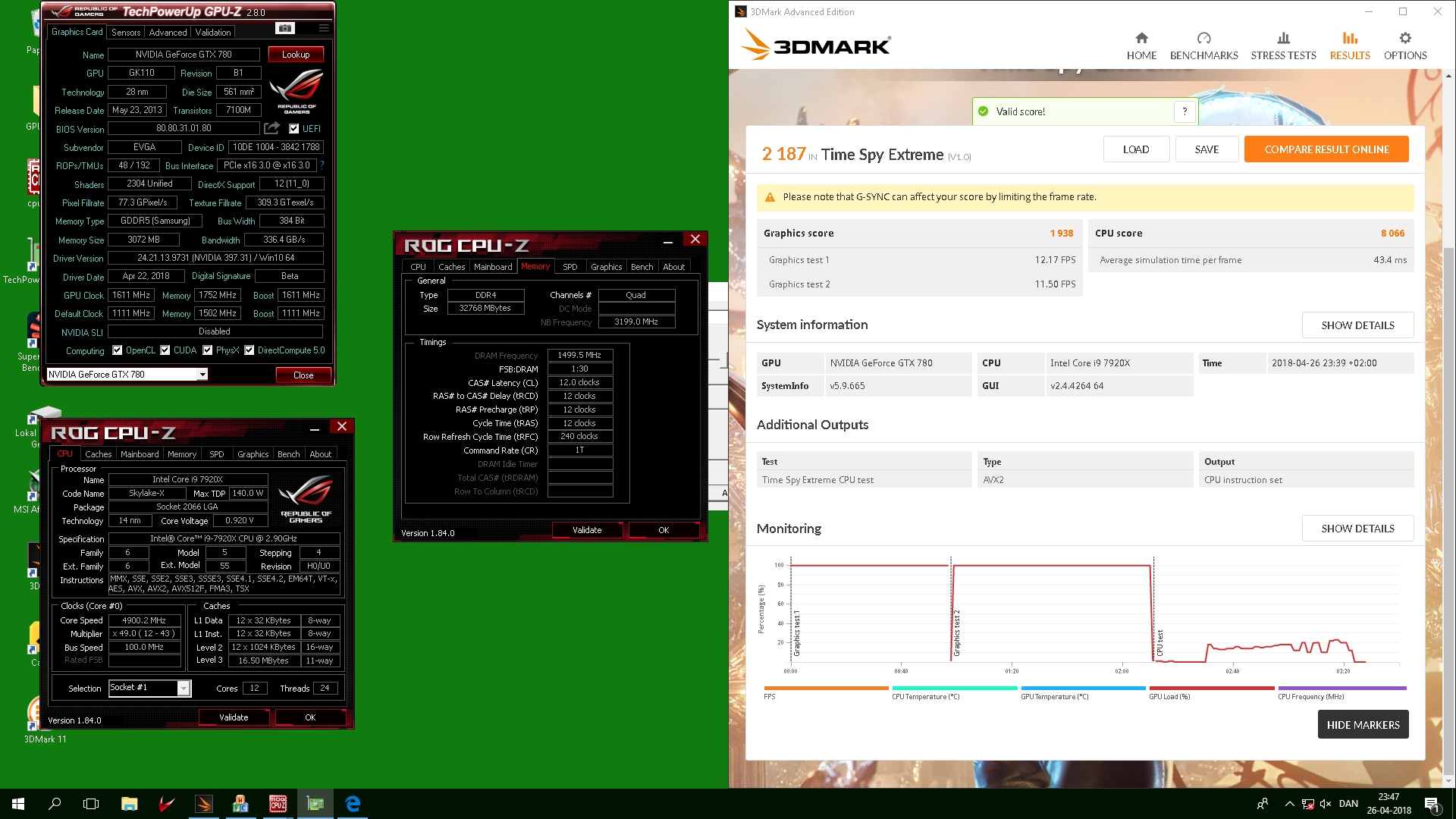The image size is (1456, 819).
Task: Toggle the PhysX checkbox in GPU-Z
Action: (208, 350)
